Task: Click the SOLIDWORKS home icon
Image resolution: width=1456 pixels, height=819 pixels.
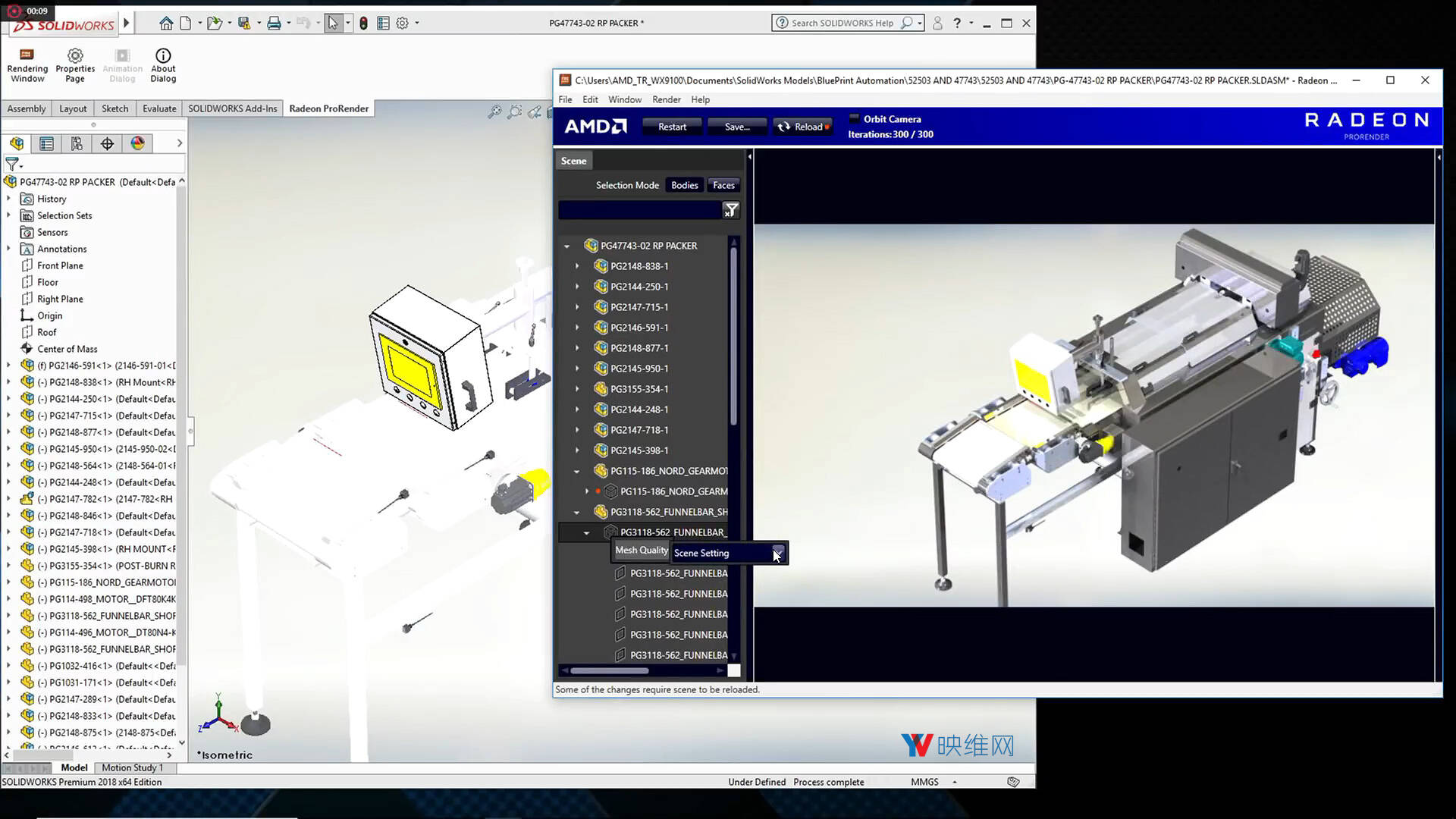Action: tap(166, 24)
